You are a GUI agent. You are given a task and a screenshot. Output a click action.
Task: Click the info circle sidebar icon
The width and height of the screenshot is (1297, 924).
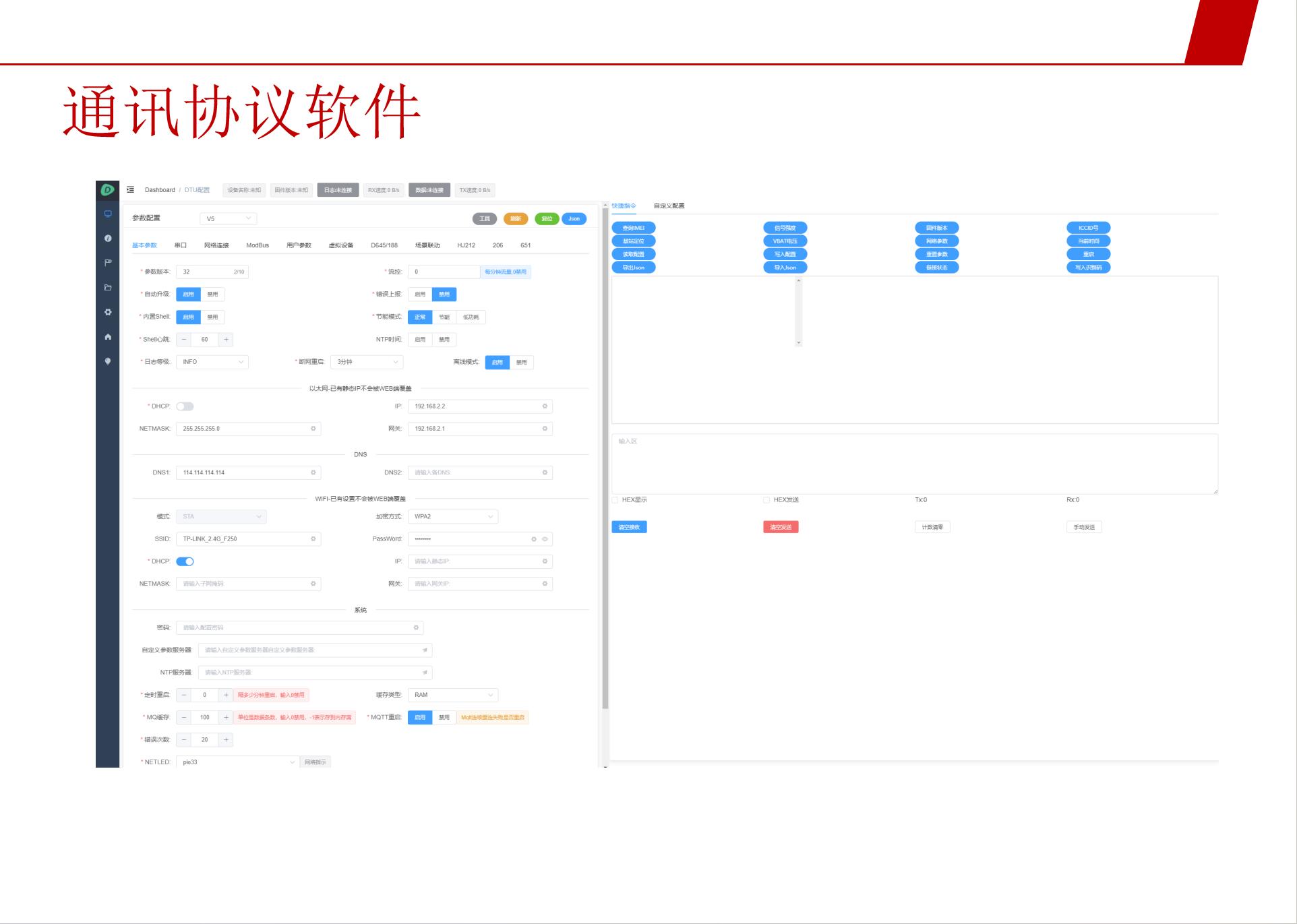(108, 239)
